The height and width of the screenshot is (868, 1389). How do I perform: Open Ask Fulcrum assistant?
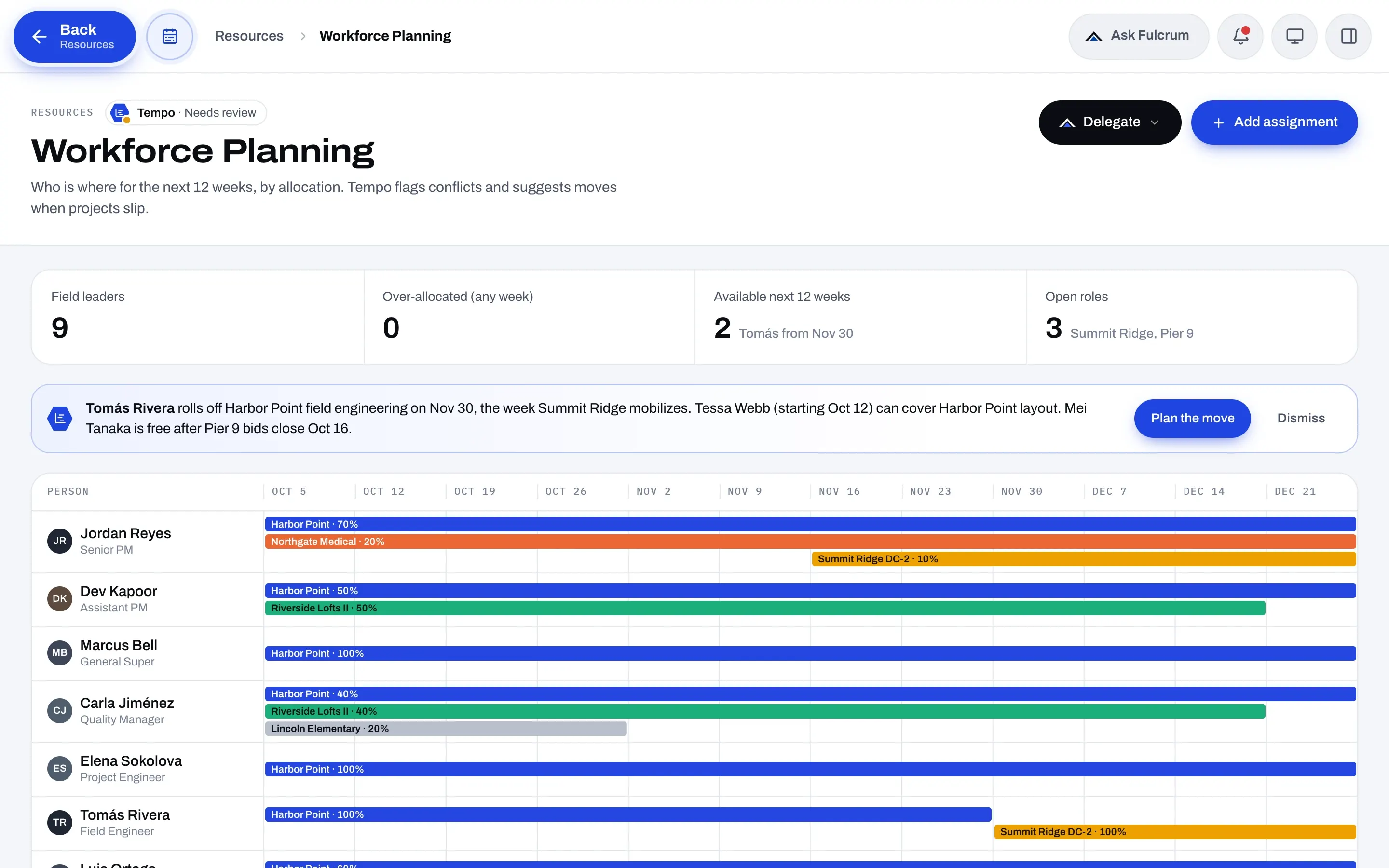[x=1138, y=36]
